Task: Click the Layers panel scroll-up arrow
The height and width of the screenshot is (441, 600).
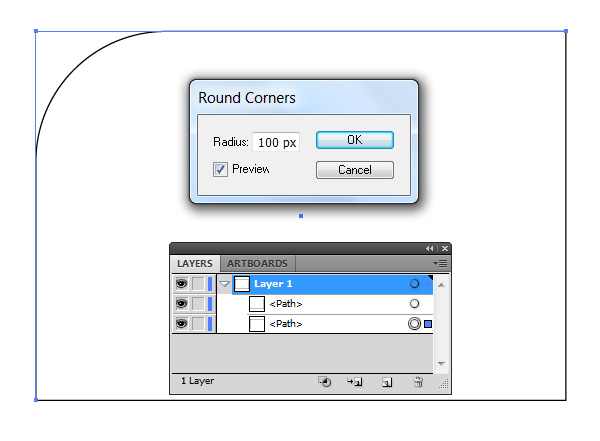Action: 441,285
